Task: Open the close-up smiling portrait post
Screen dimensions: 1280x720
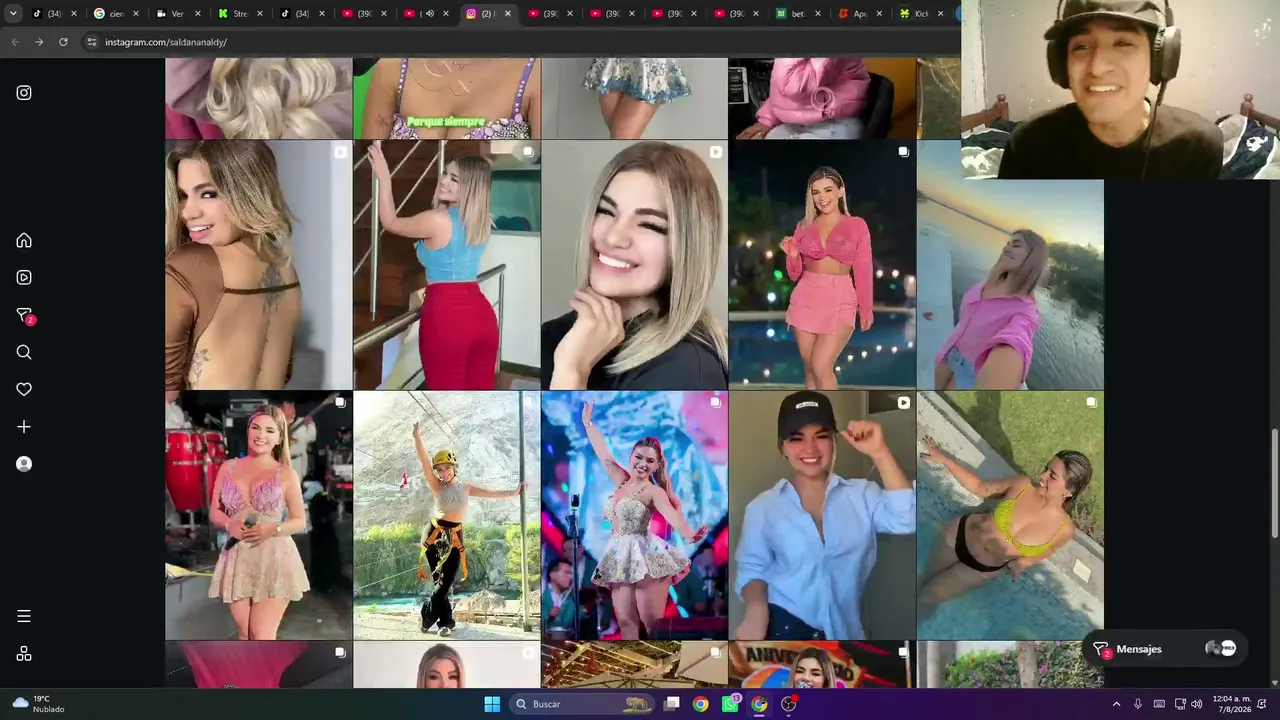Action: click(635, 265)
